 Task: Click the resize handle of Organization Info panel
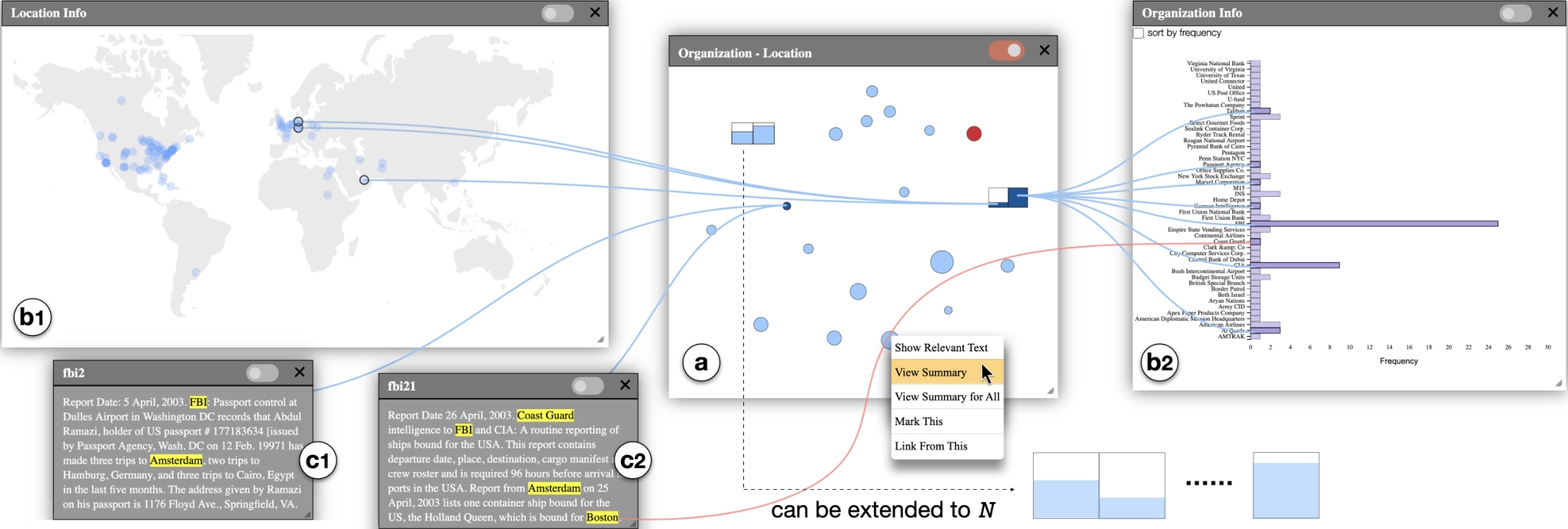(1558, 382)
